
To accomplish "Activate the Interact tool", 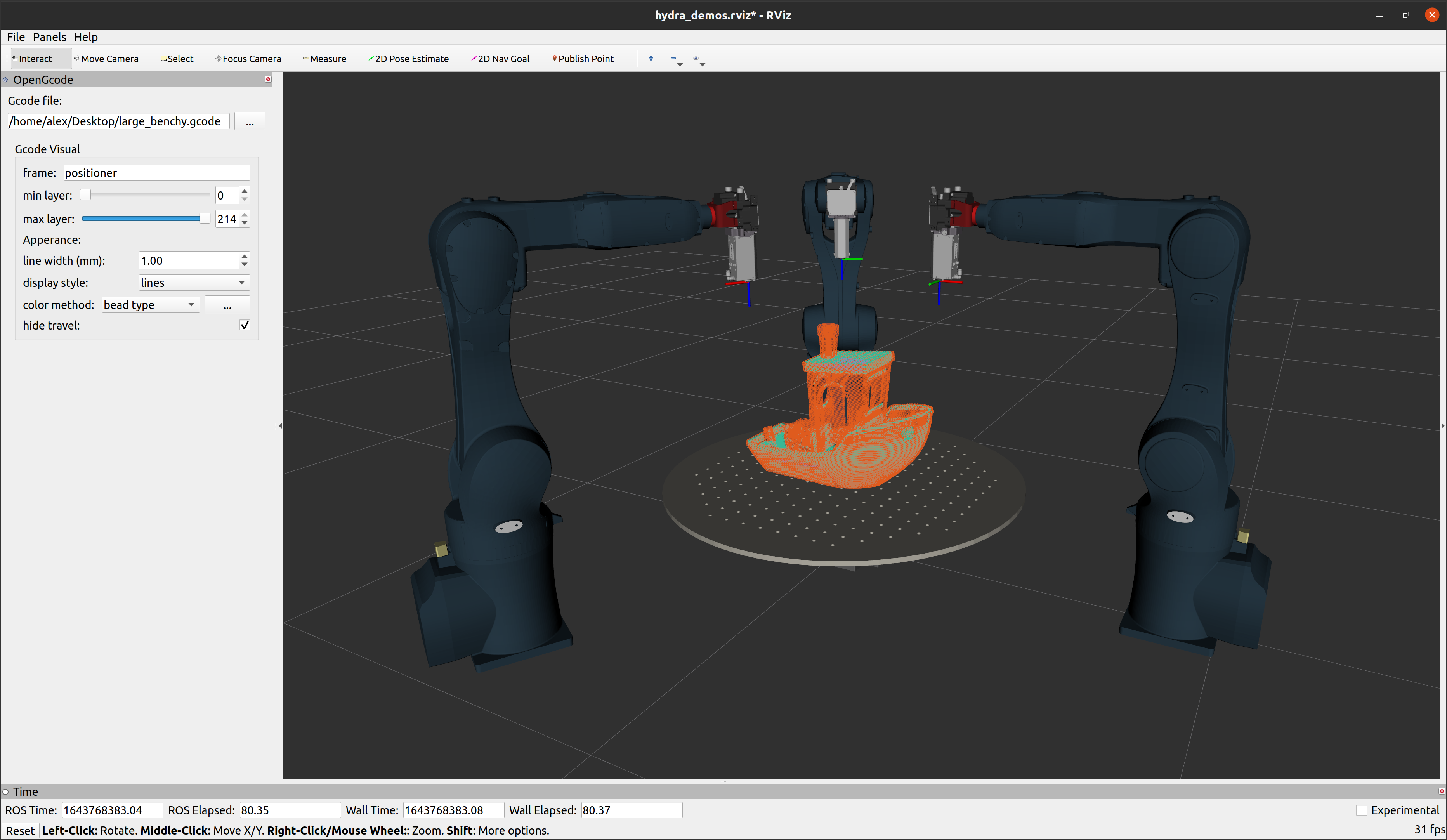I will tap(33, 59).
